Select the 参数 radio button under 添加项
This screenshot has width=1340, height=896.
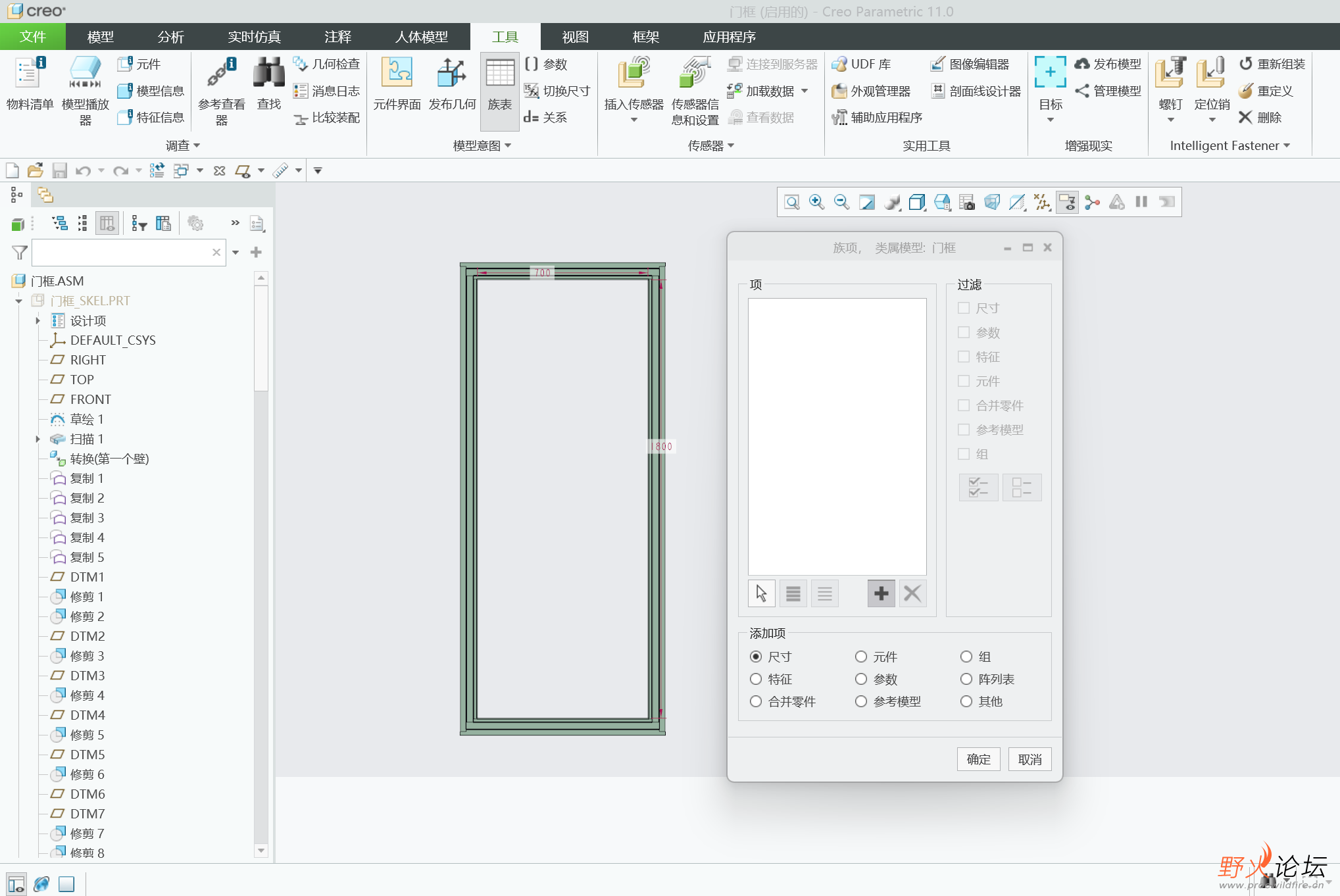tap(861, 679)
